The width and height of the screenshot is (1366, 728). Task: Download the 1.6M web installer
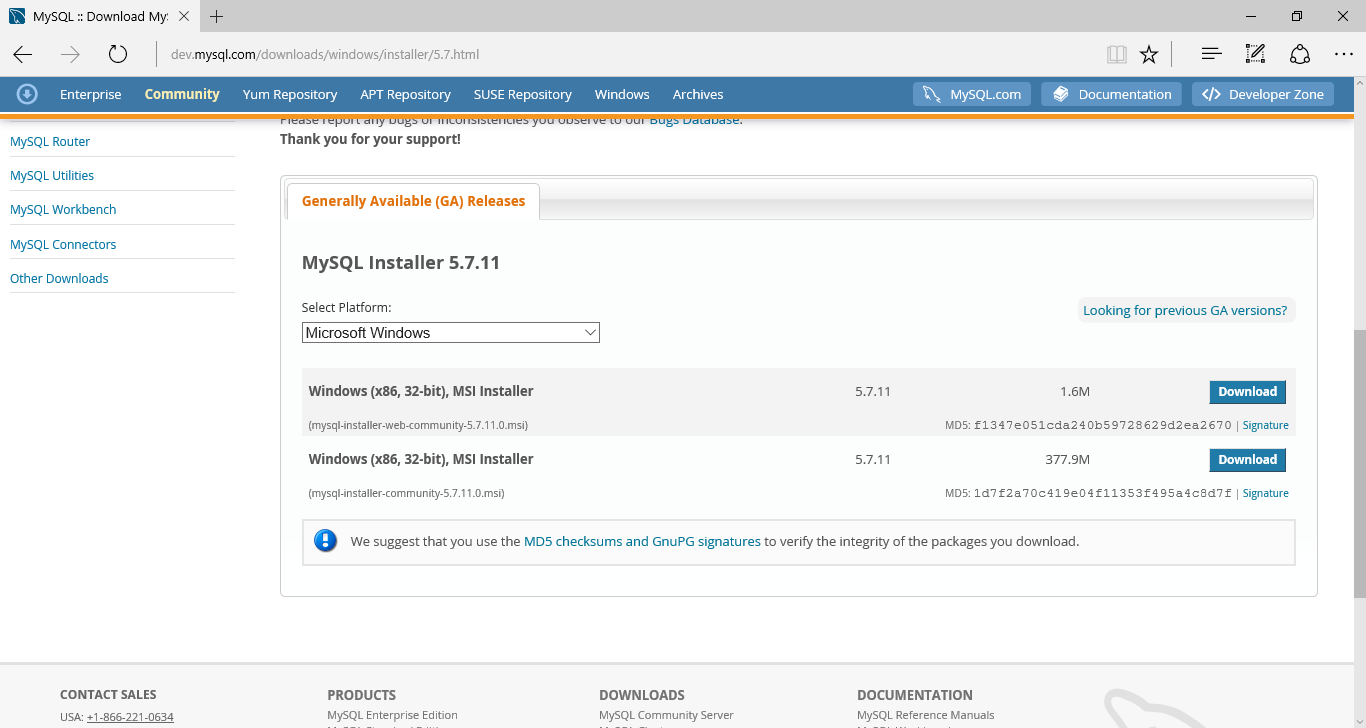click(1247, 392)
